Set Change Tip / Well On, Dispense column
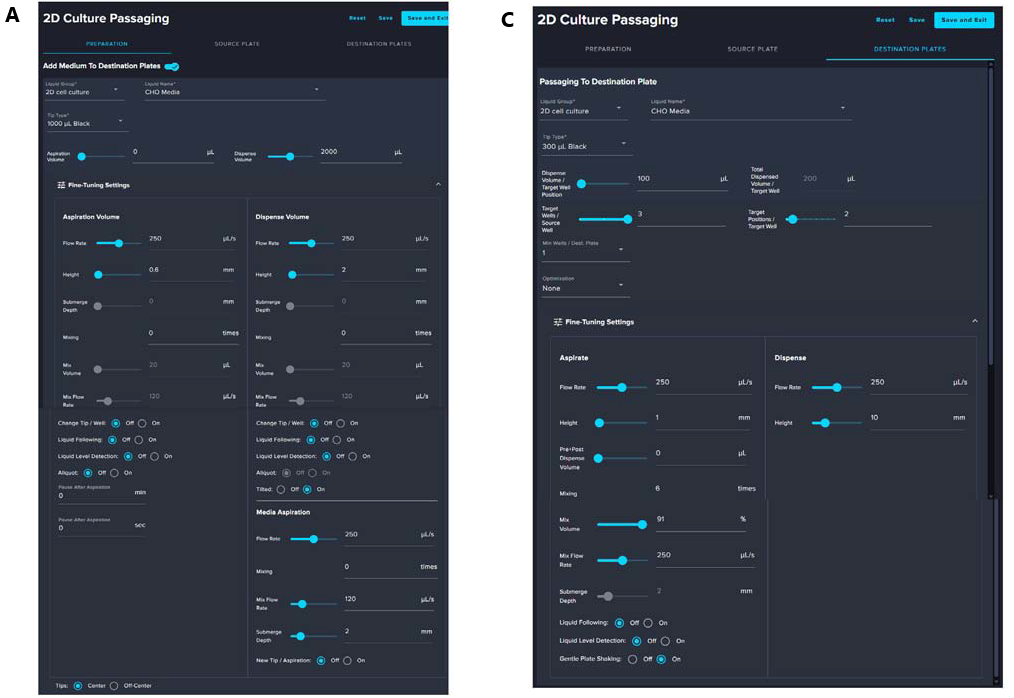This screenshot has width=1014, height=698. coord(340,423)
